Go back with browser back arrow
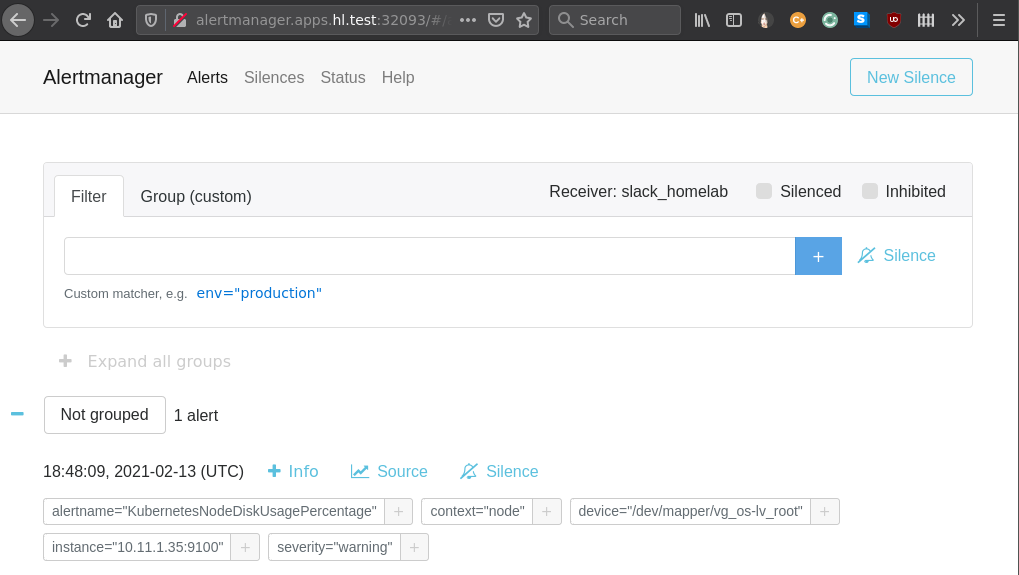Image resolution: width=1019 pixels, height=575 pixels. pos(18,20)
